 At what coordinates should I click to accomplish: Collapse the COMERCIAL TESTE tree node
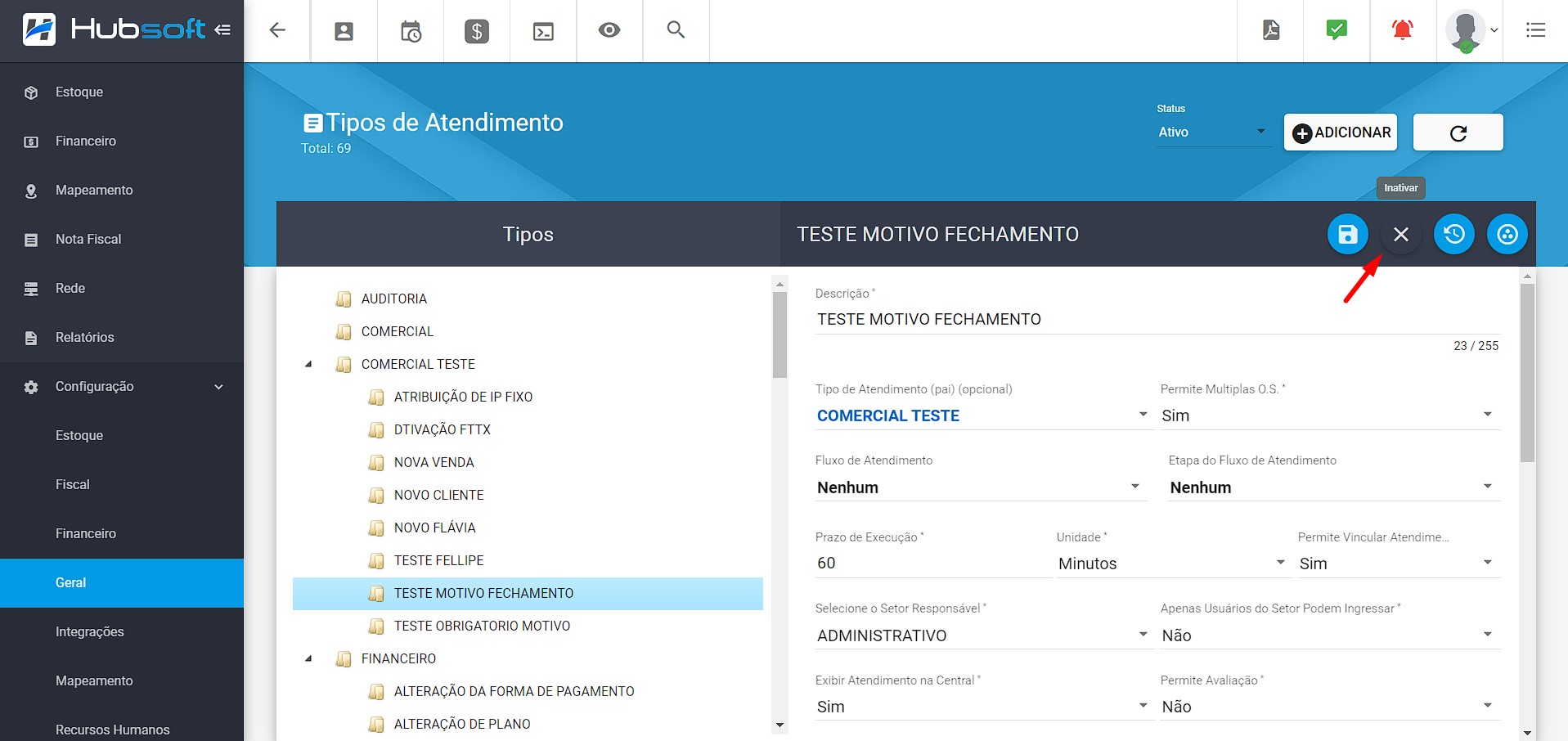point(308,364)
